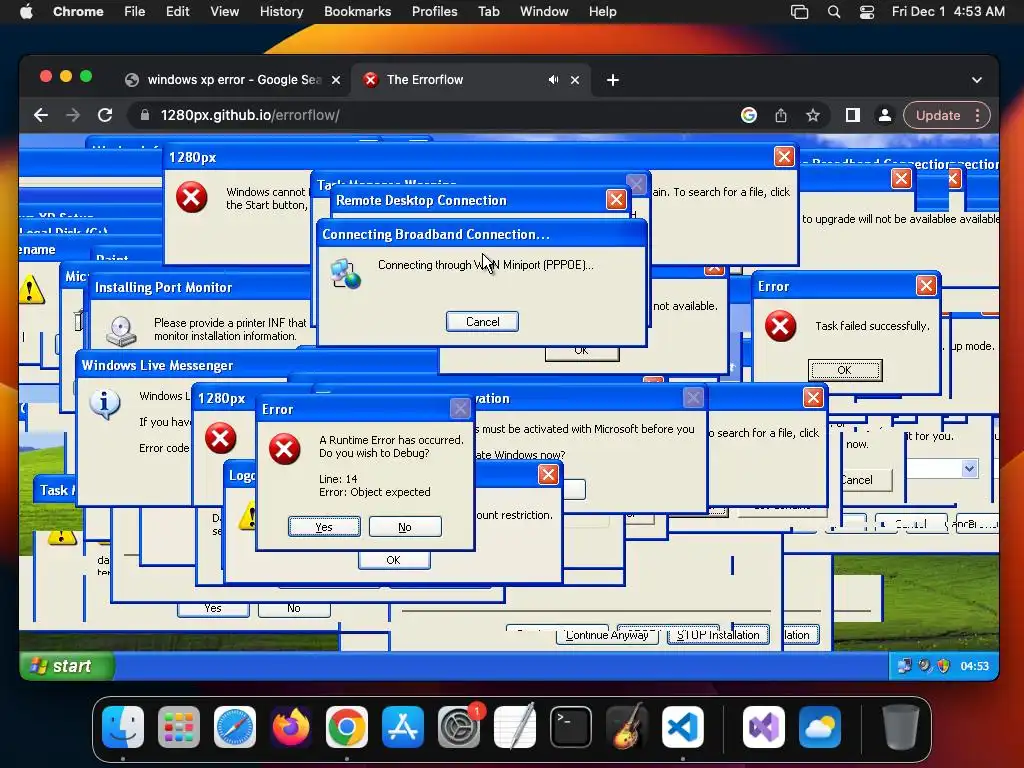Image resolution: width=1024 pixels, height=768 pixels.
Task: Open the Bookmarks menu
Action: (x=357, y=12)
